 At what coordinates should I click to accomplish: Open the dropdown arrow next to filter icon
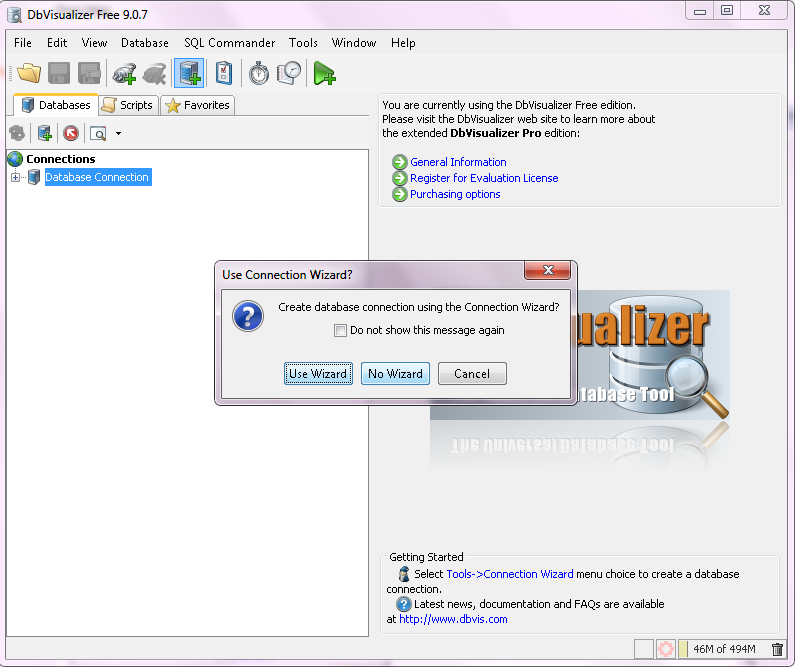(x=119, y=134)
